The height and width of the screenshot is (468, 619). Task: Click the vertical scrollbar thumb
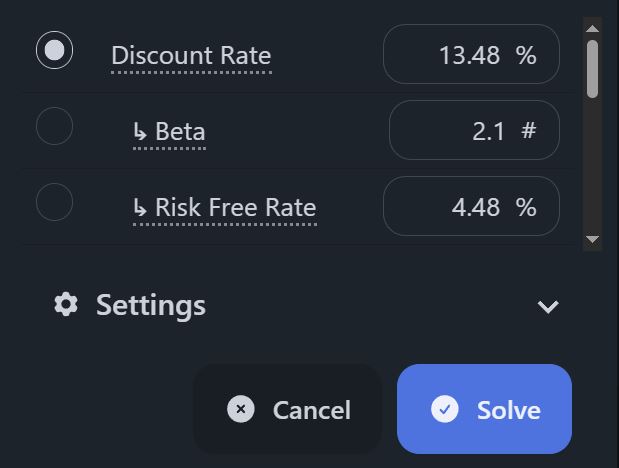[x=592, y=69]
